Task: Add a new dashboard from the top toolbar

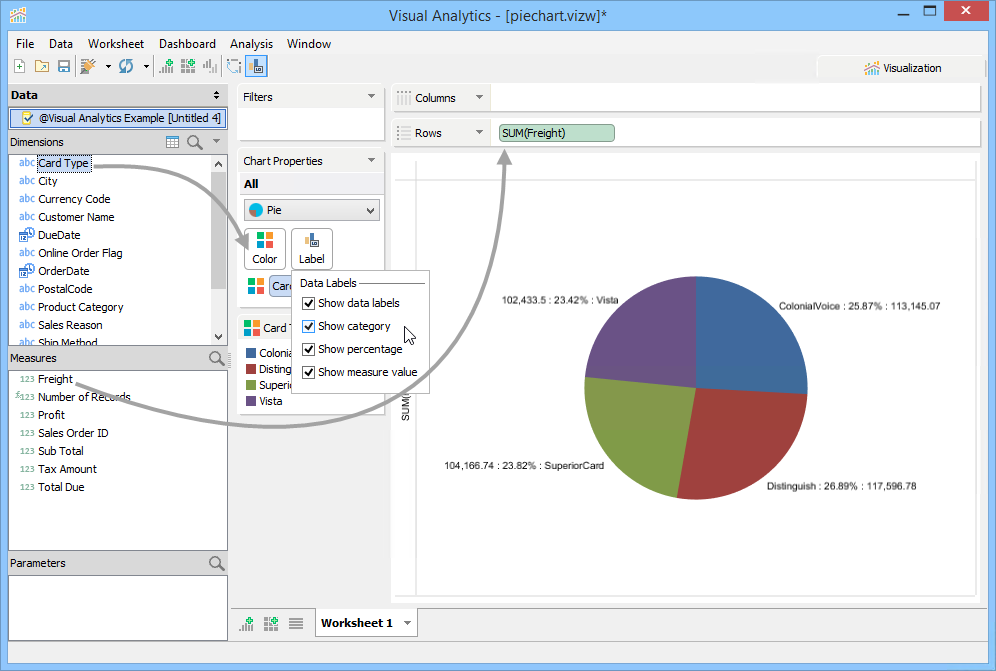Action: pos(188,66)
